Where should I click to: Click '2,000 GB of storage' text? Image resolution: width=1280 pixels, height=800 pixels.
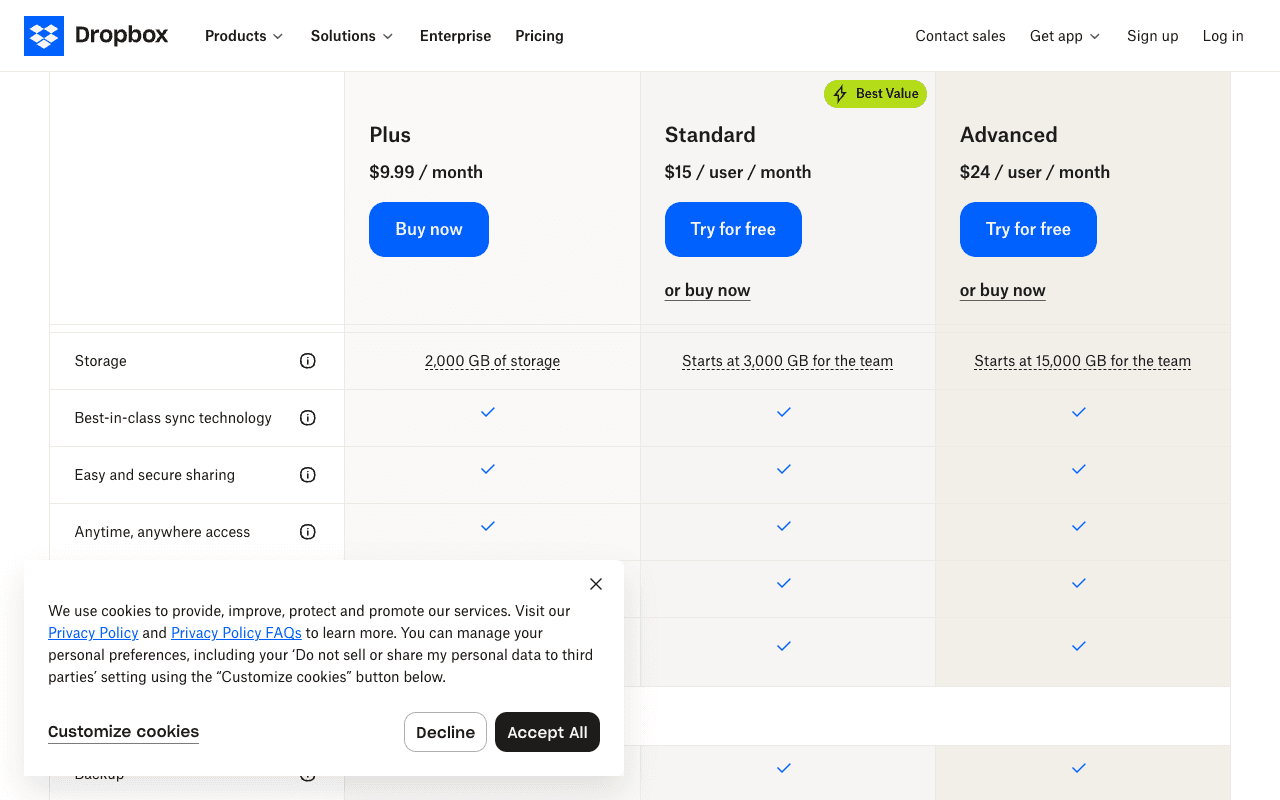pos(492,361)
